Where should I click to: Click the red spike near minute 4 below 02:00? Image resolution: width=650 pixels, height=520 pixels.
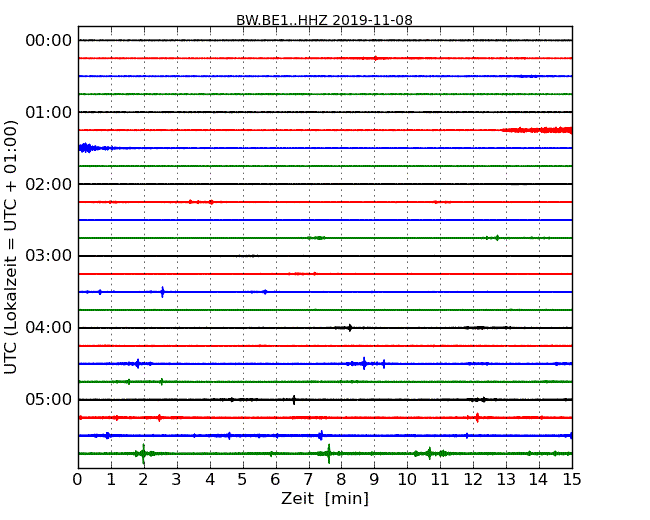click(211, 202)
